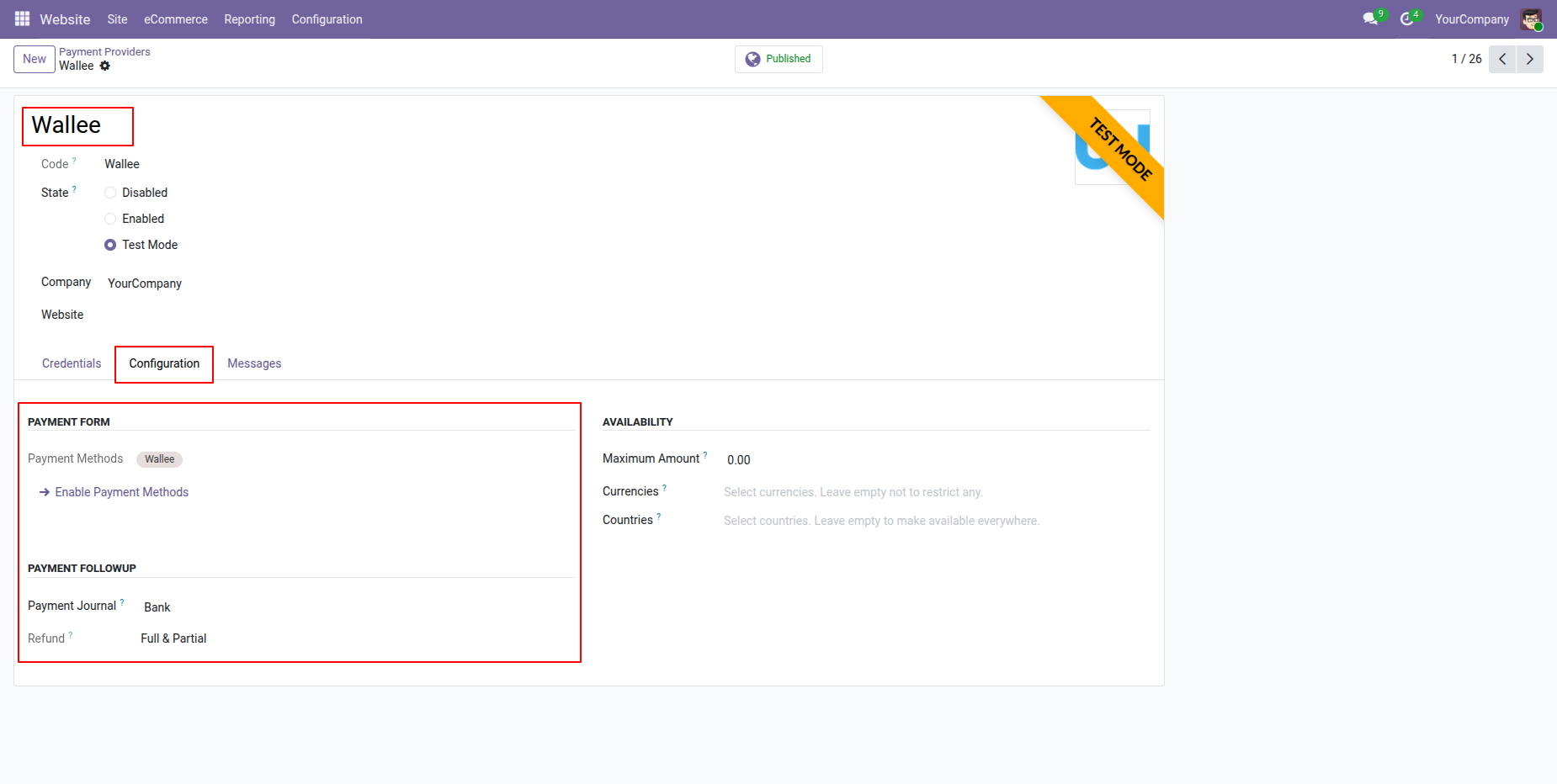Show the Payment Journal help icon

click(x=122, y=601)
